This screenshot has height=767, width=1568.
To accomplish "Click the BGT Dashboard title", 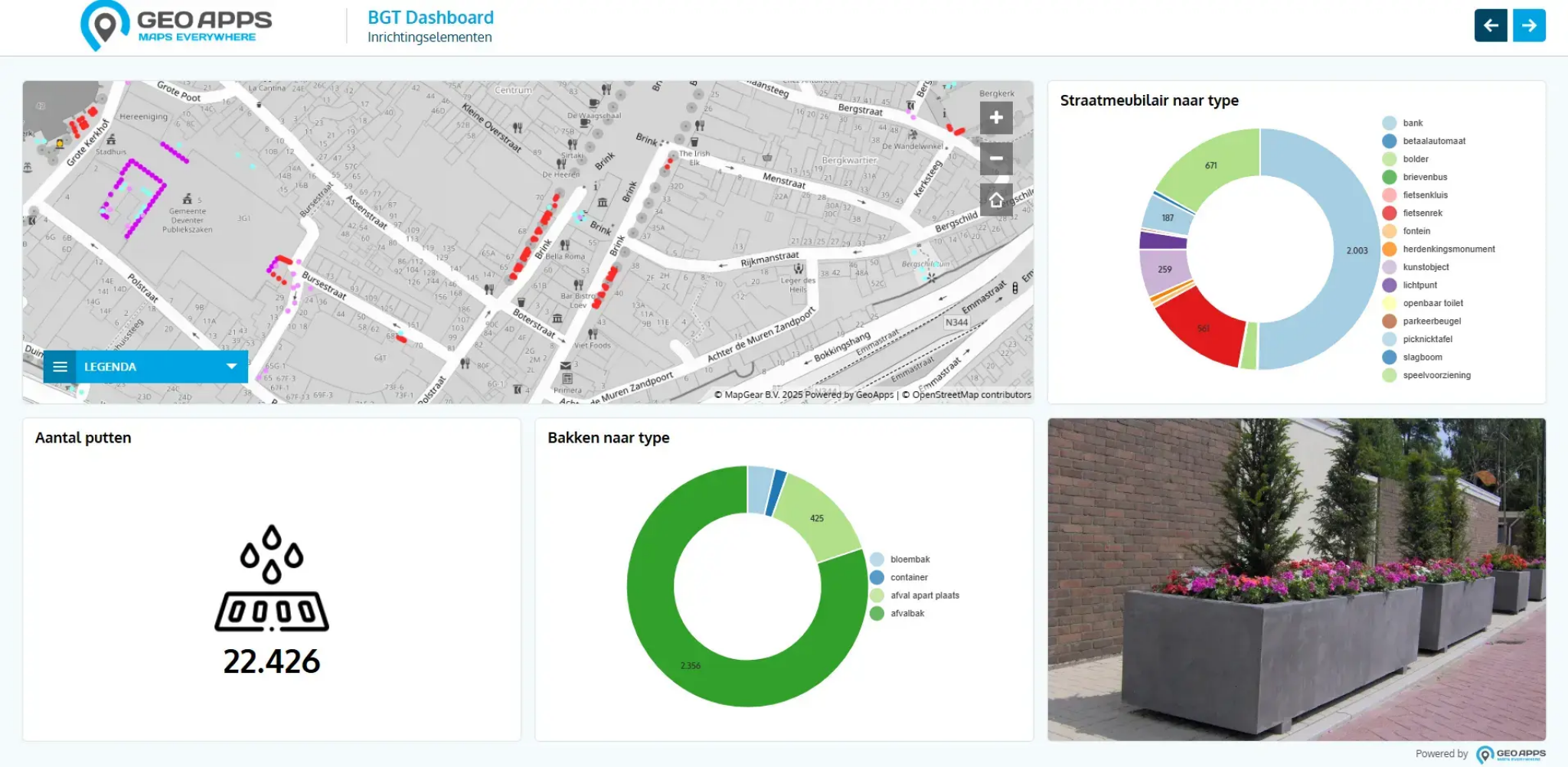I will click(x=430, y=18).
